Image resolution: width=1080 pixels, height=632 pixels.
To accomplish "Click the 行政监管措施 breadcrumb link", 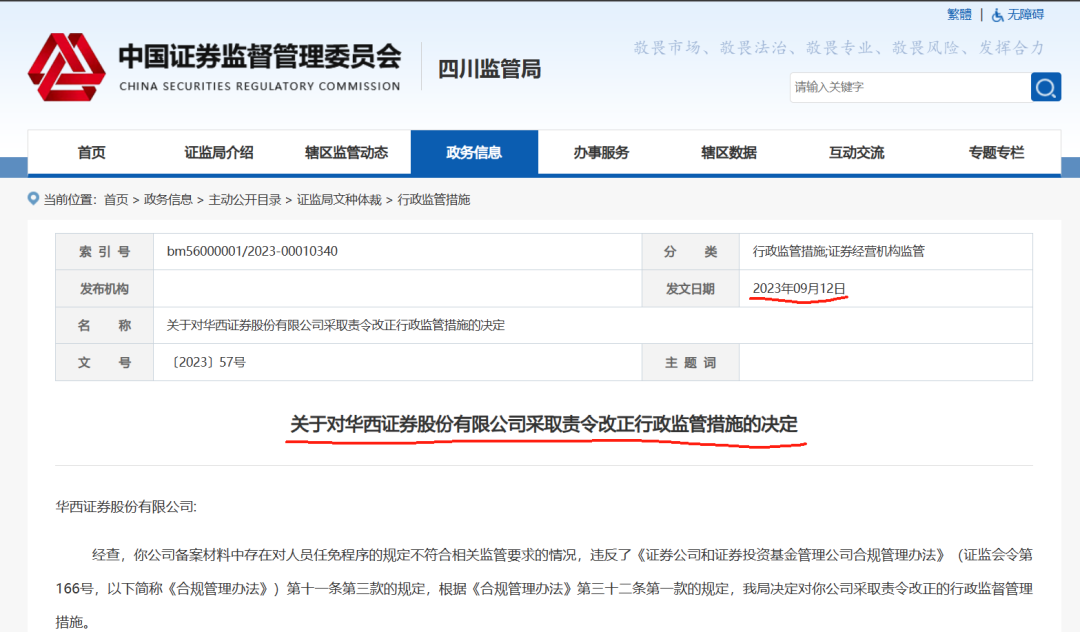I will point(433,200).
